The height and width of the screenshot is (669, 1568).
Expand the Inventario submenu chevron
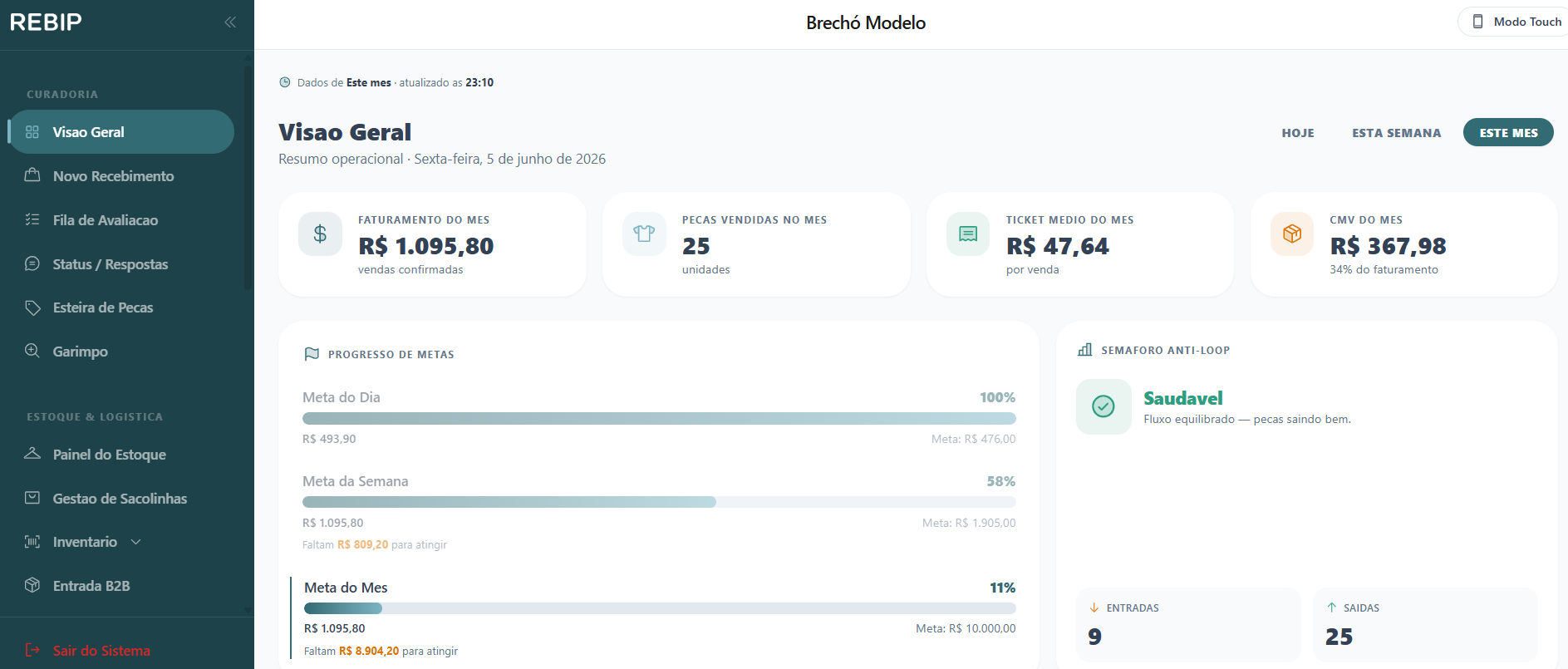click(136, 542)
